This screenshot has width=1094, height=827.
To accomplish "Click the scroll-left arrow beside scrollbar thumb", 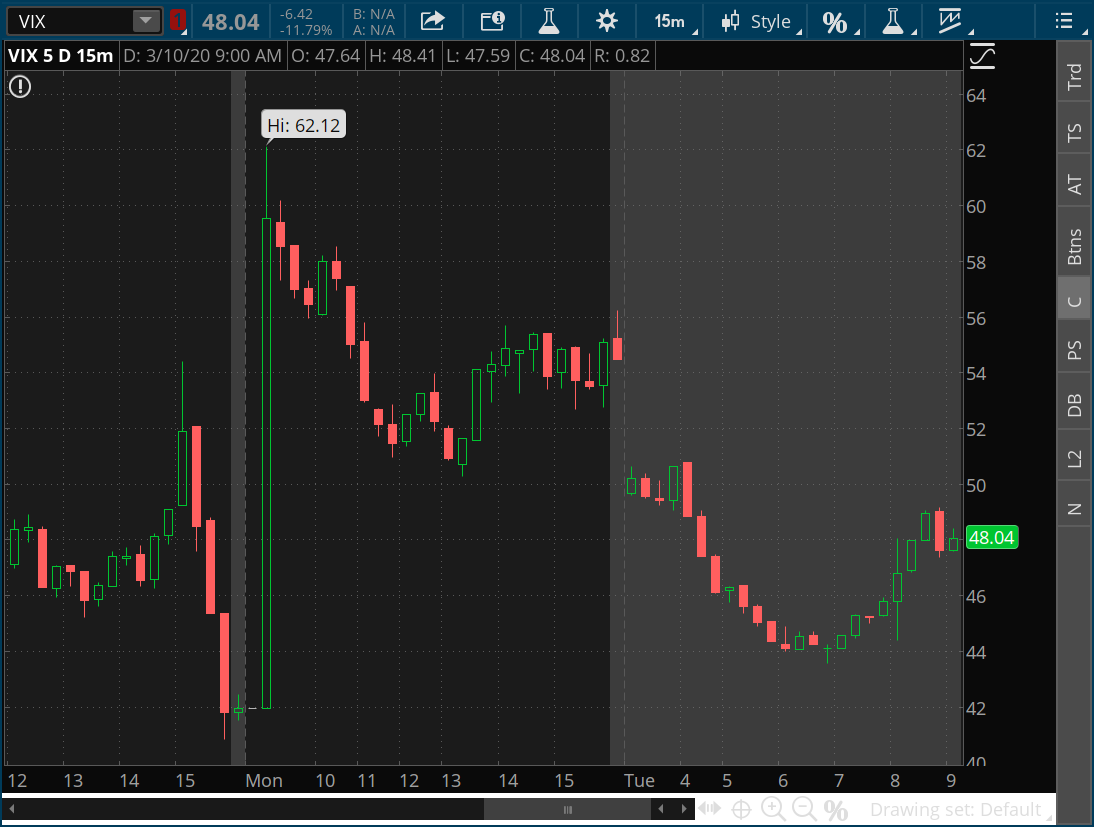I will tap(661, 810).
